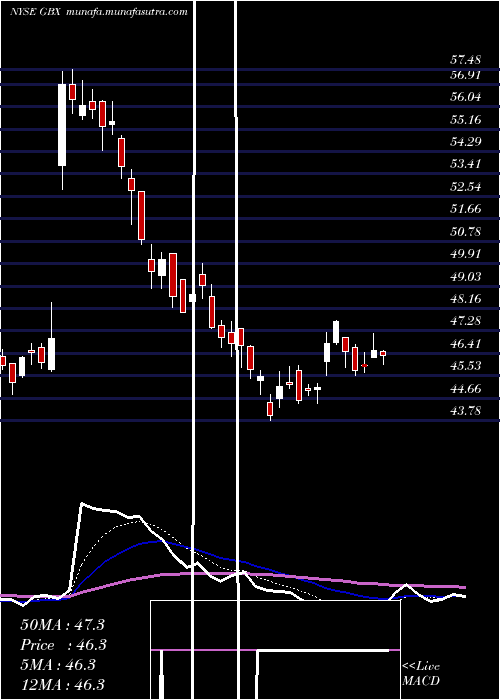Click the 56.91 price axis label
Viewport: 500px width, 700px height.
pos(465,75)
